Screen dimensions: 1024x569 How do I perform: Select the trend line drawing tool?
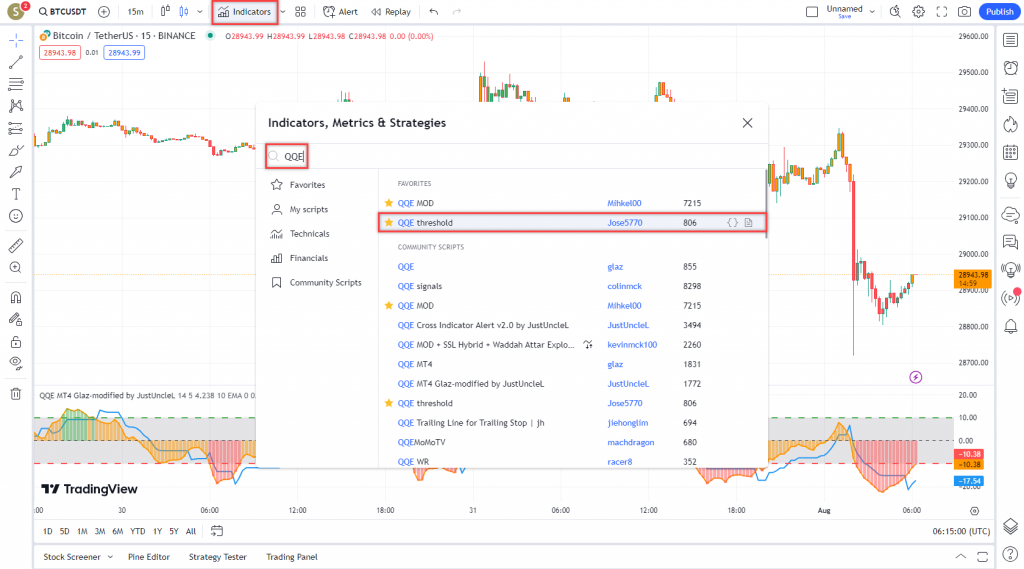tap(16, 62)
